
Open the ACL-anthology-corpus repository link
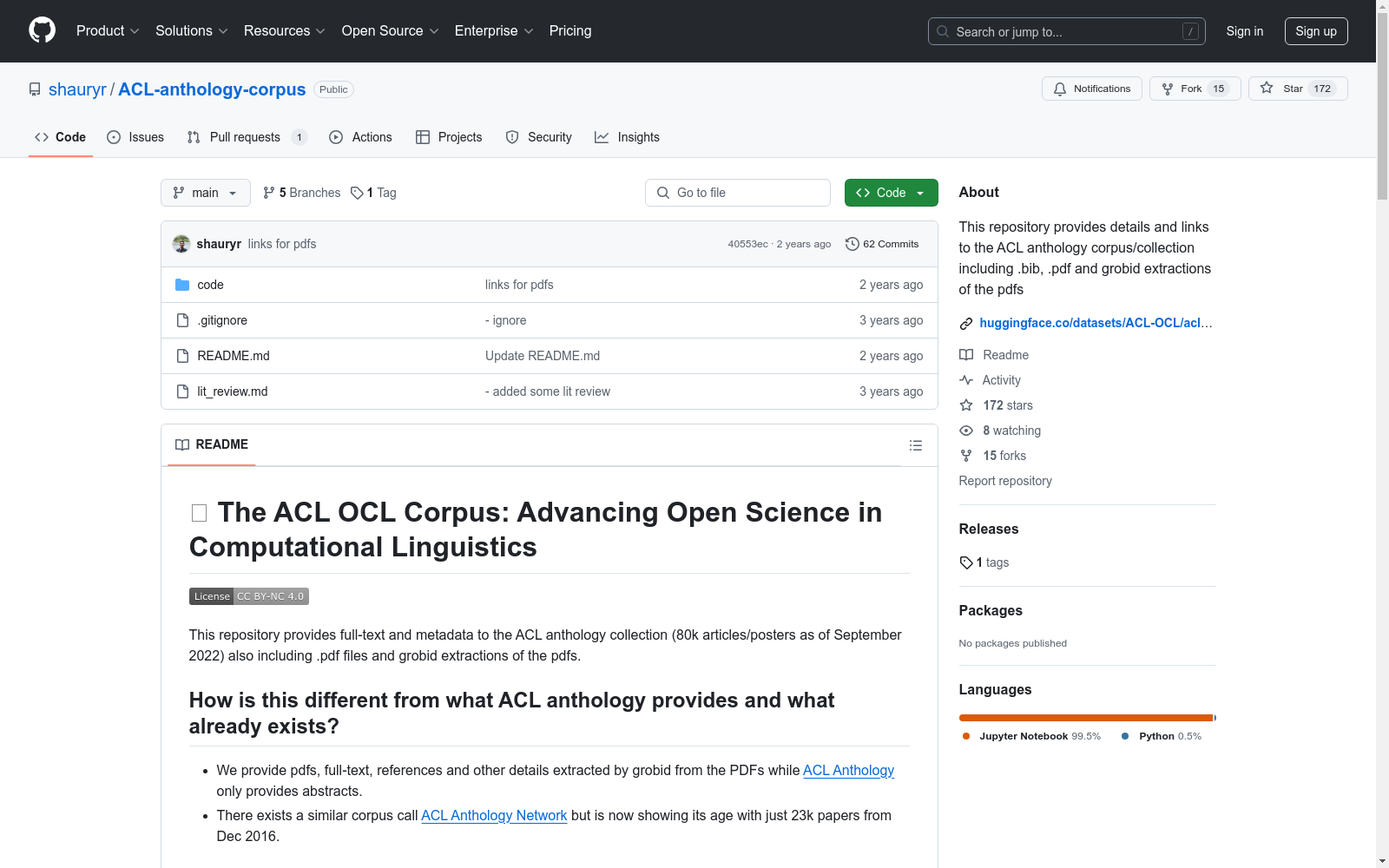[x=212, y=89]
